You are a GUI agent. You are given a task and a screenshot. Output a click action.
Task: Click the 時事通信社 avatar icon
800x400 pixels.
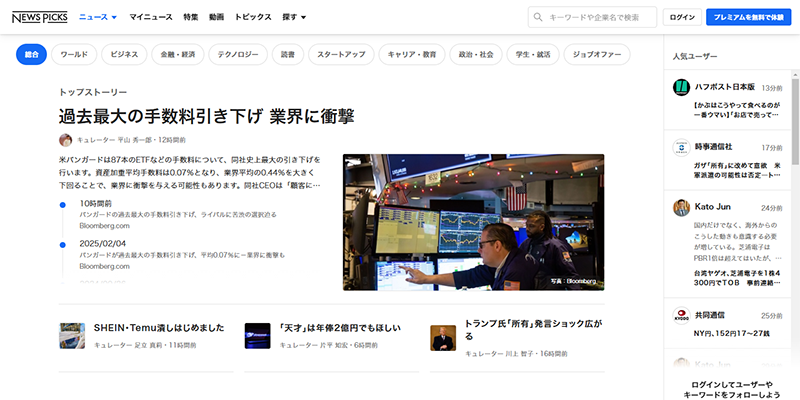[681, 147]
